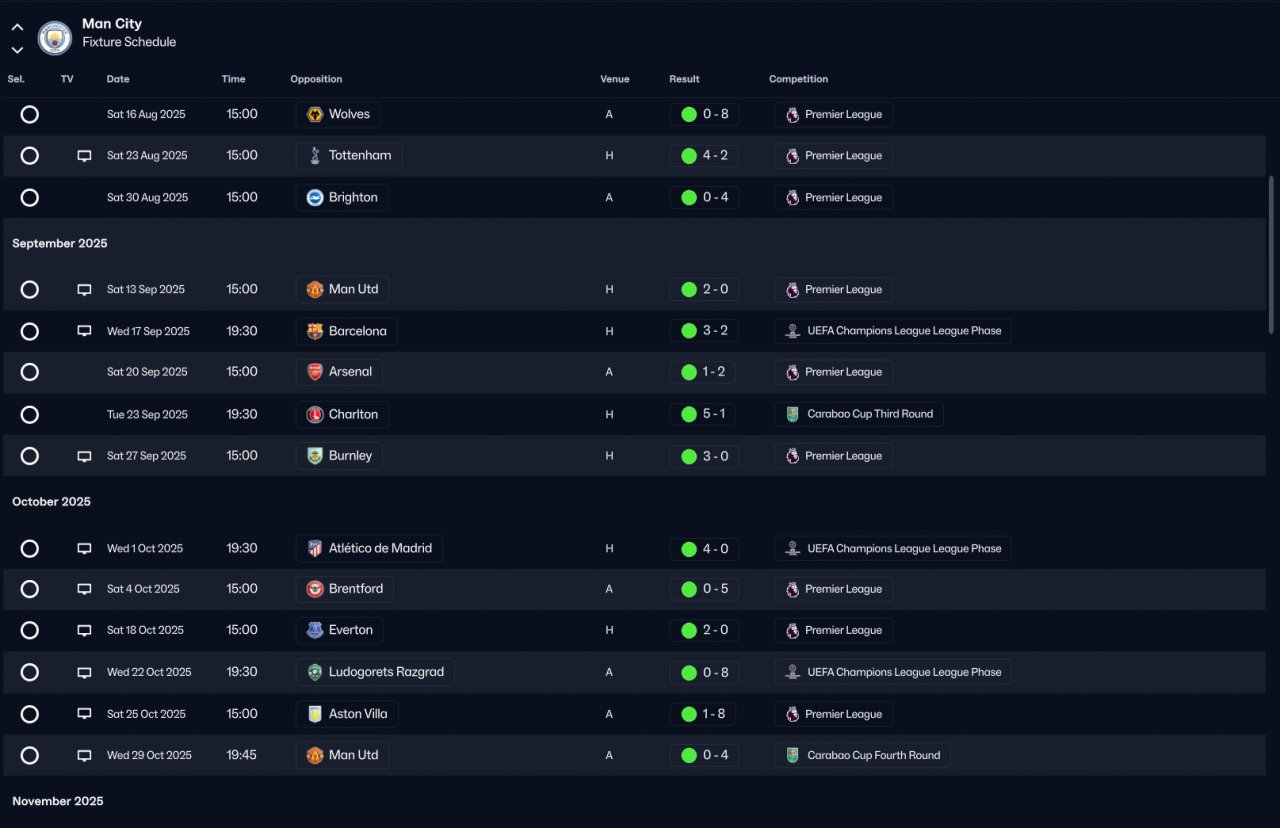Click the down chevron beside Man City
This screenshot has width=1280, height=828.
click(17, 50)
